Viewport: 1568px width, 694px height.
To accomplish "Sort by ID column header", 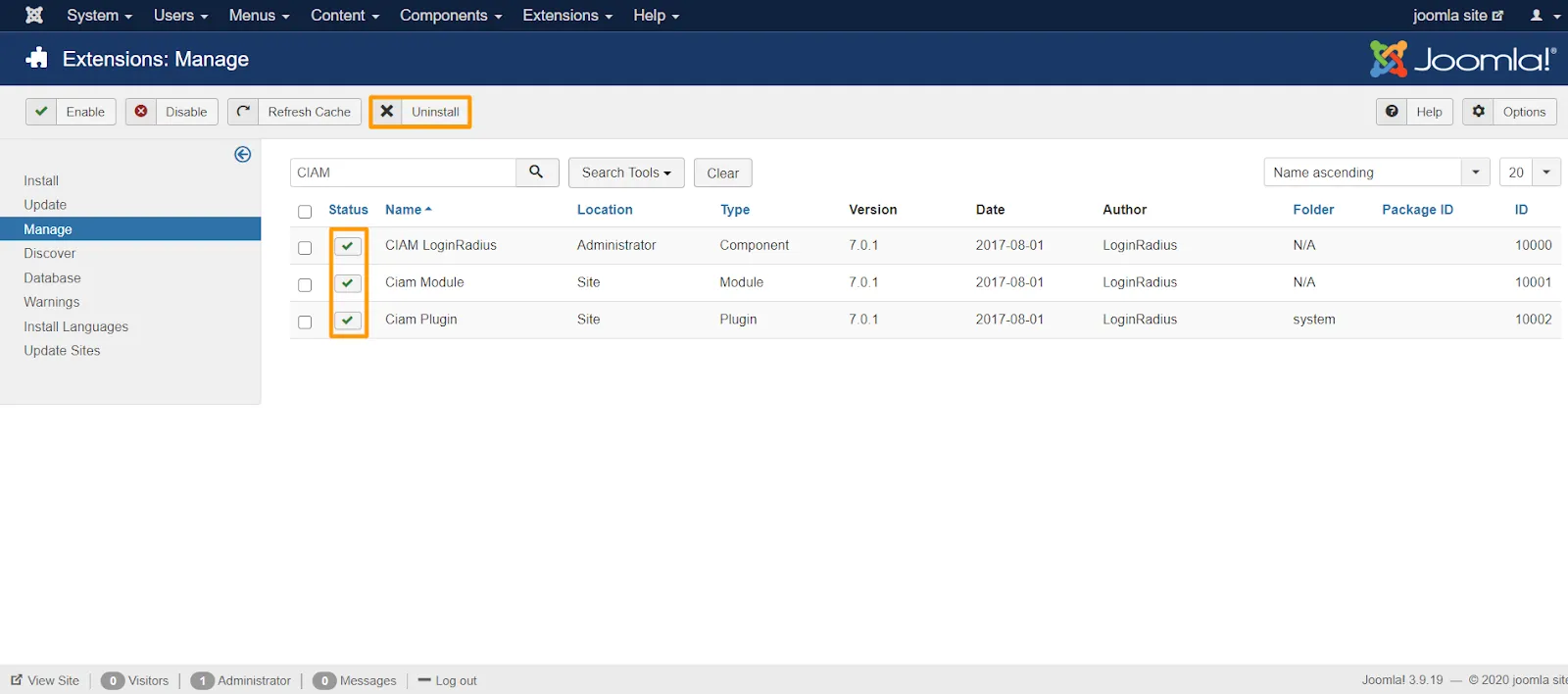I will click(x=1521, y=210).
